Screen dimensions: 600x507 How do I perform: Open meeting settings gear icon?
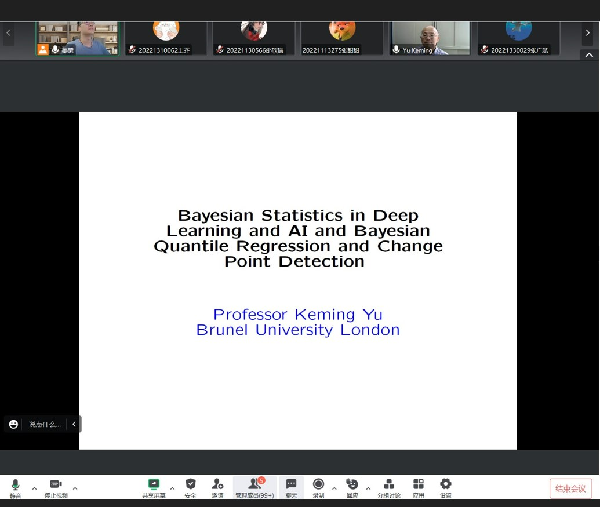tap(446, 485)
